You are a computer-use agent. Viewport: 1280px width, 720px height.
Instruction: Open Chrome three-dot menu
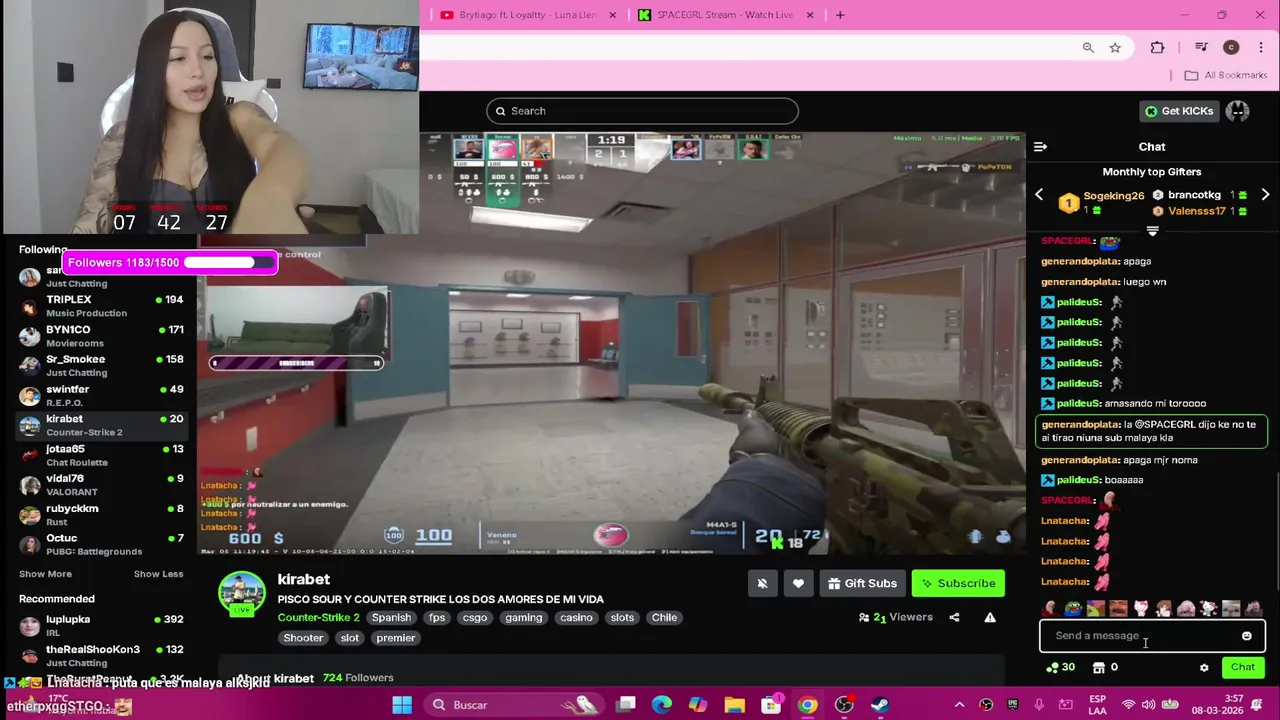click(1260, 47)
